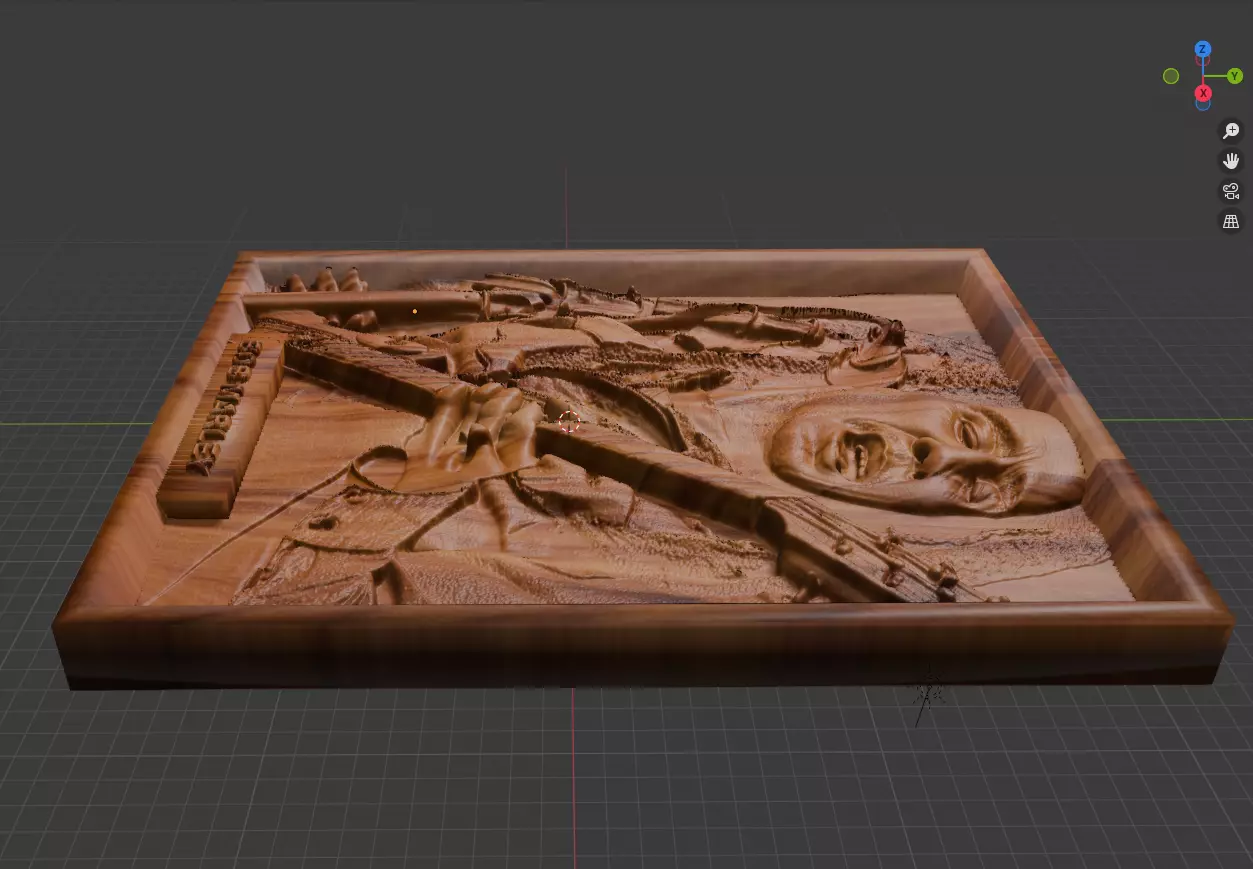
Task: Click the zoom magnifier viewport icon
Action: coord(1231,131)
